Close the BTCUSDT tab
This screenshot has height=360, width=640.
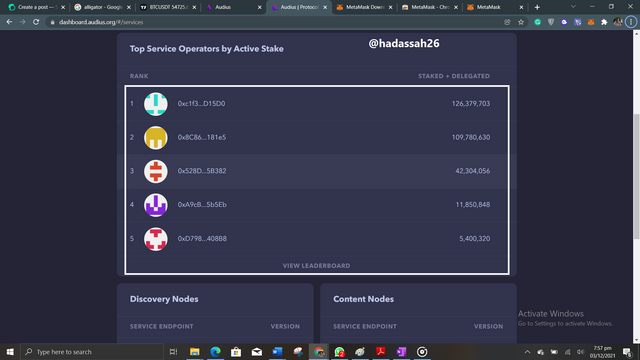[x=194, y=7]
